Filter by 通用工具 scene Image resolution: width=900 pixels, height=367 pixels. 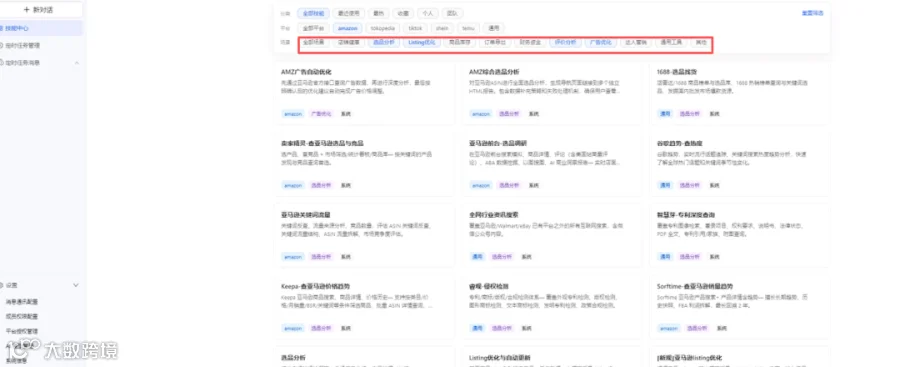point(671,43)
